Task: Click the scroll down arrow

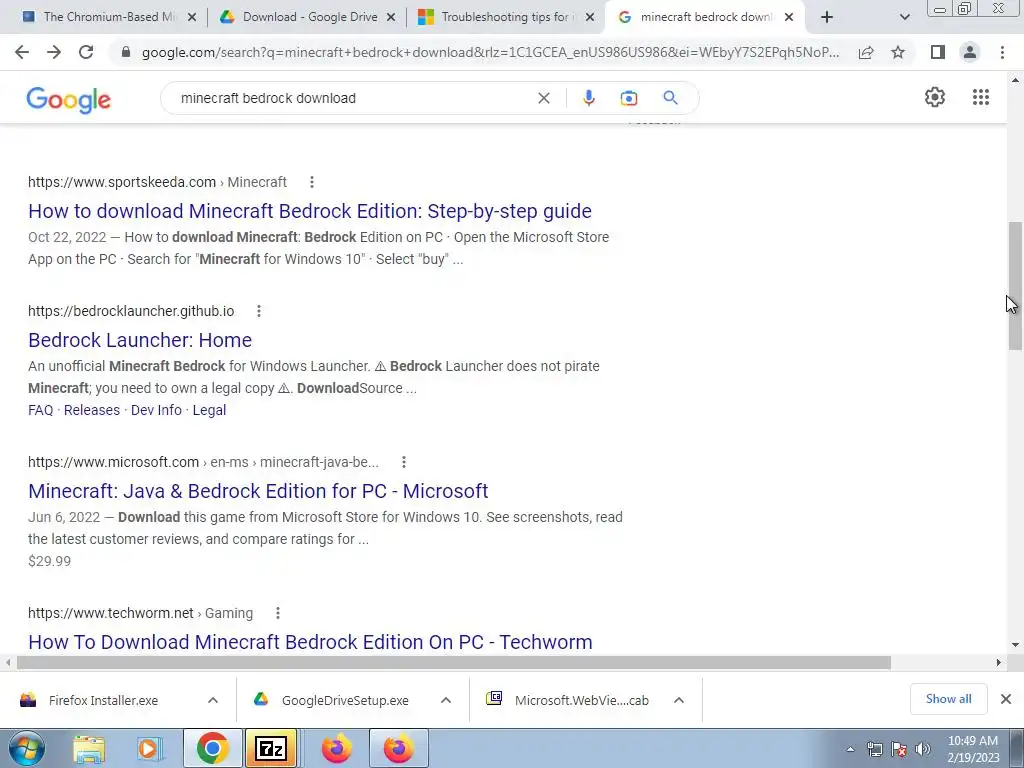Action: 1015,645
